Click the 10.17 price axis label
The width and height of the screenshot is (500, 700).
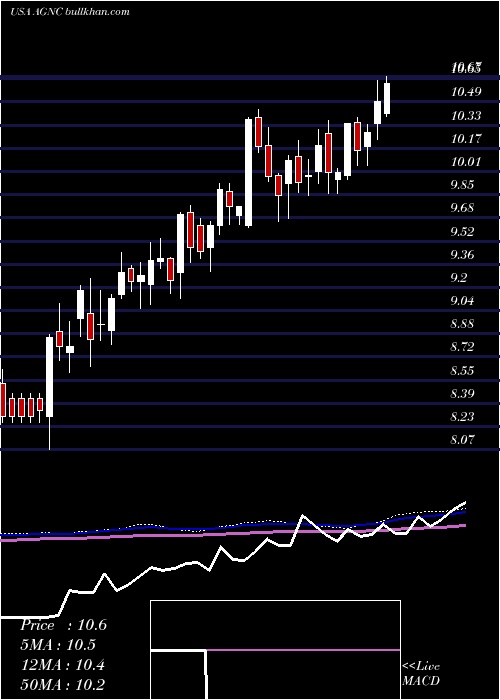[466, 138]
